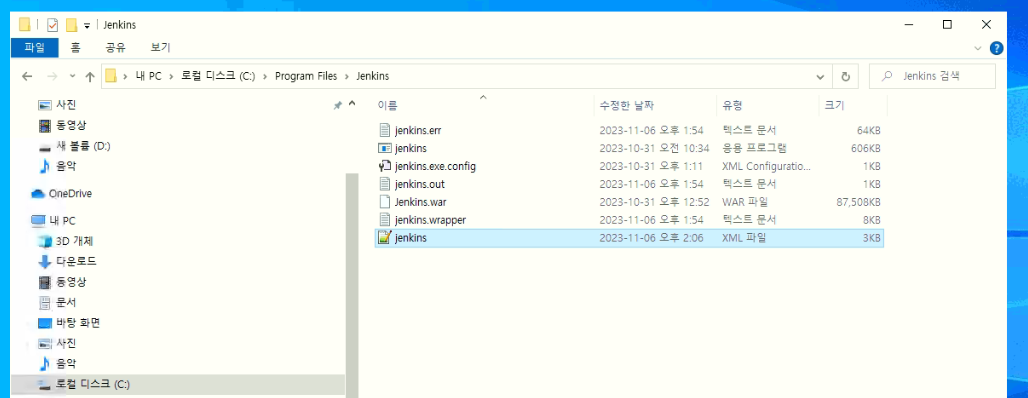
Task: Open the Quick Access Toolbar customize dropdown
Action: (x=87, y=26)
